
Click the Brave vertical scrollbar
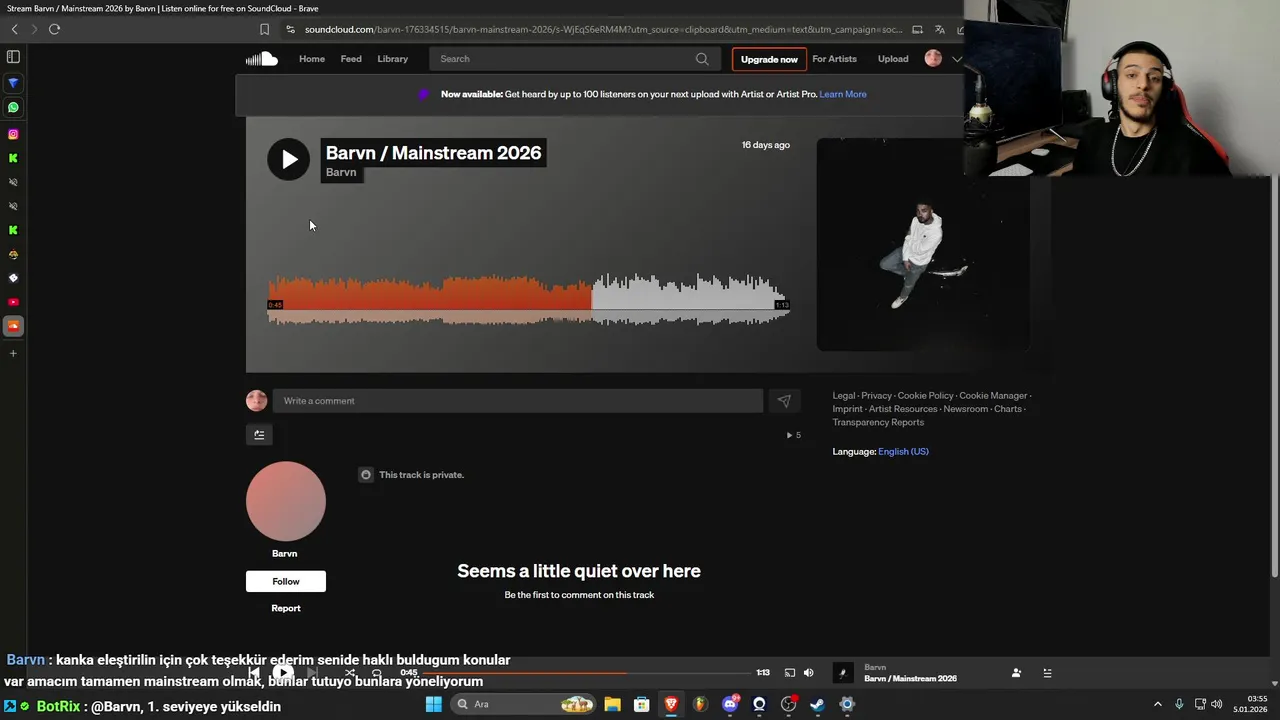(x=1274, y=375)
